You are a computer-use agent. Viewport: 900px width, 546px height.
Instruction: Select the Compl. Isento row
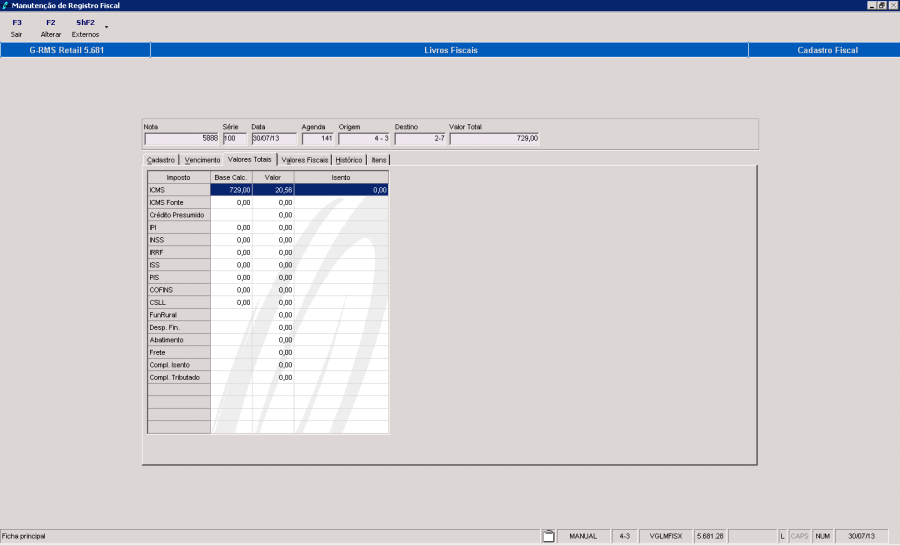(179, 365)
